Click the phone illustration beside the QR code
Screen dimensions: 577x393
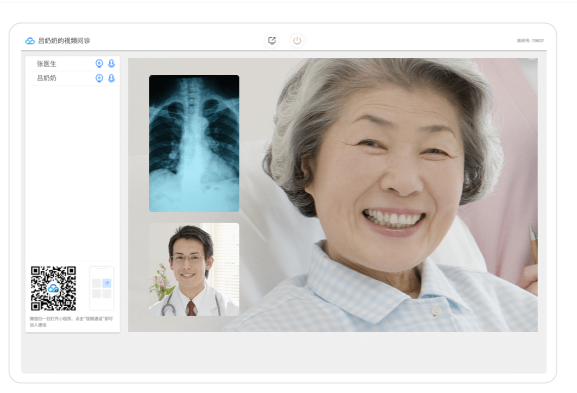[102, 288]
